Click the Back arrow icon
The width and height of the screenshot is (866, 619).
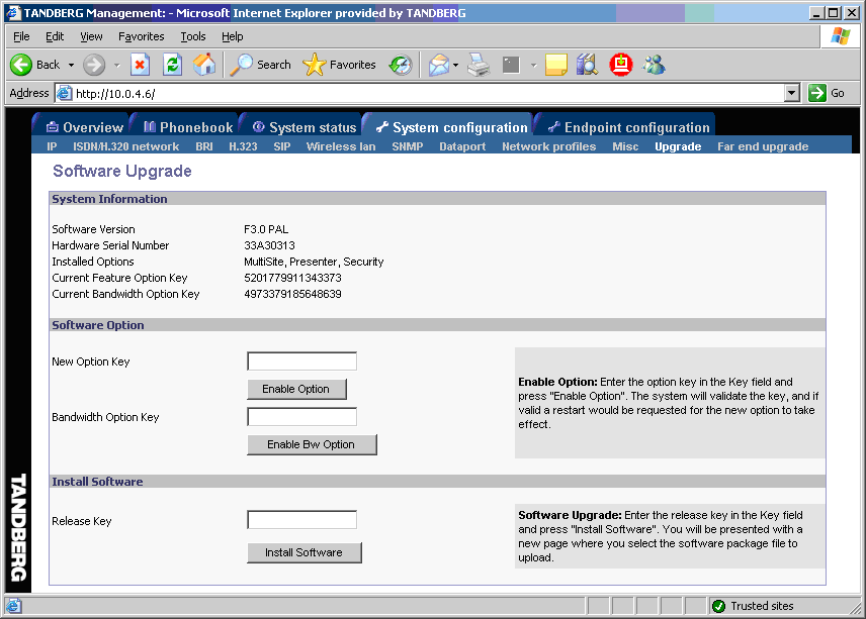(21, 65)
